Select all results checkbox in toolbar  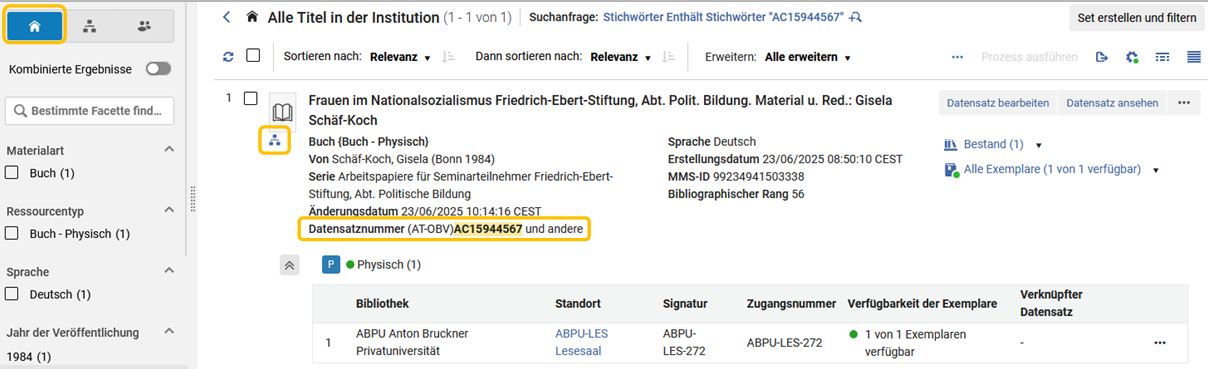pos(253,56)
